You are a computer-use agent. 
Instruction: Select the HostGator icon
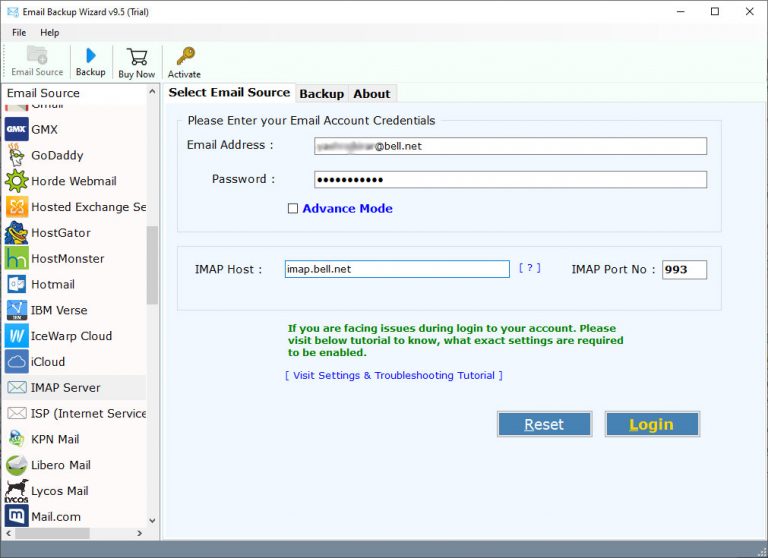(17, 233)
